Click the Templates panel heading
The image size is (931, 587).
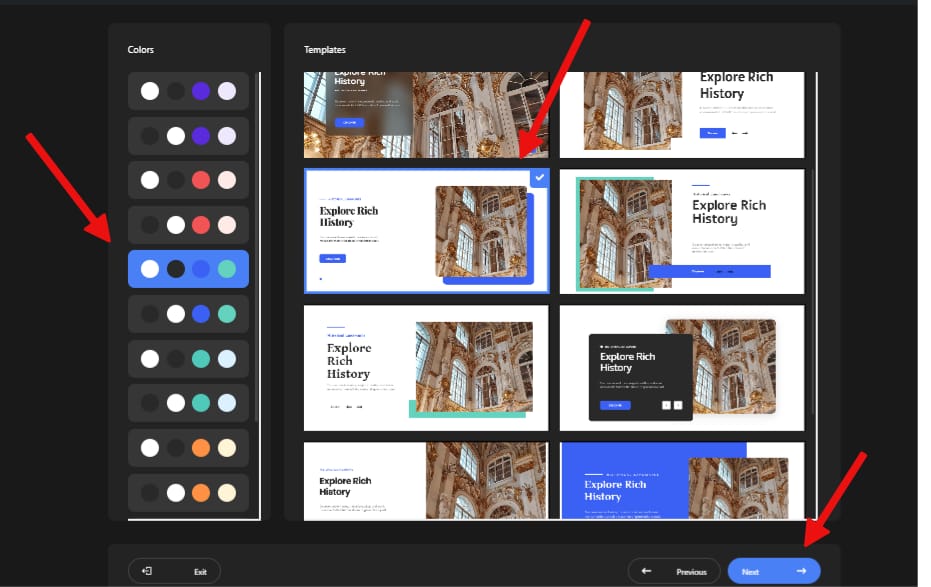coord(325,50)
